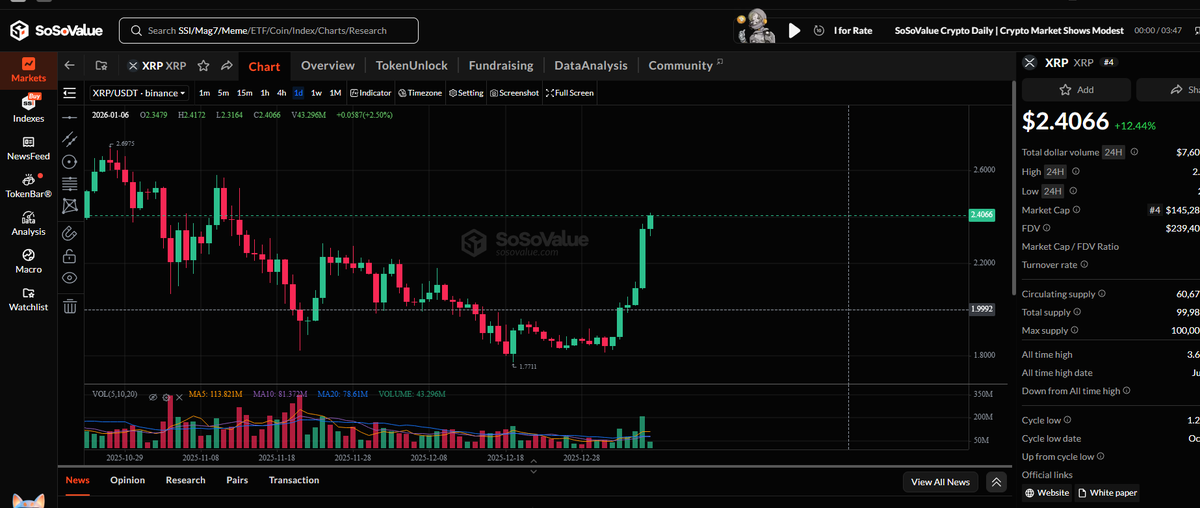Image resolution: width=1200 pixels, height=508 pixels.
Task: Toggle magnet mode in drawing toolbar
Action: [70, 233]
